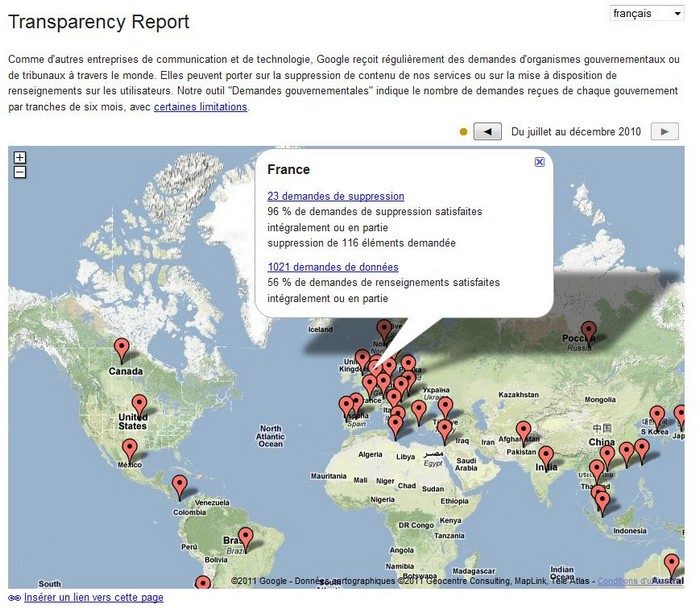This screenshot has width=700, height=609.
Task: Open '1021 demandes de données' link
Action: point(333,267)
